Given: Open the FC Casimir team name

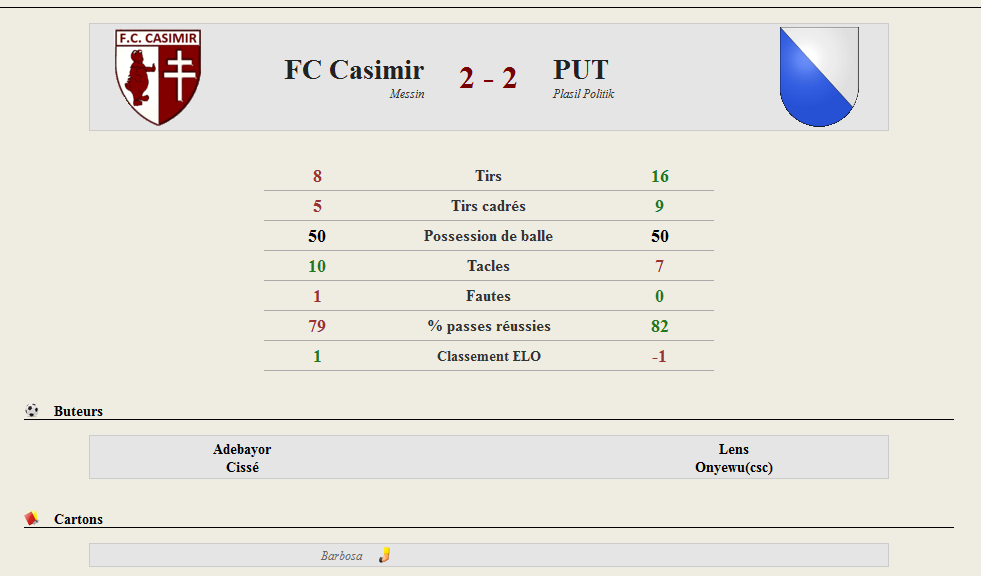Looking at the screenshot, I should [x=354, y=69].
